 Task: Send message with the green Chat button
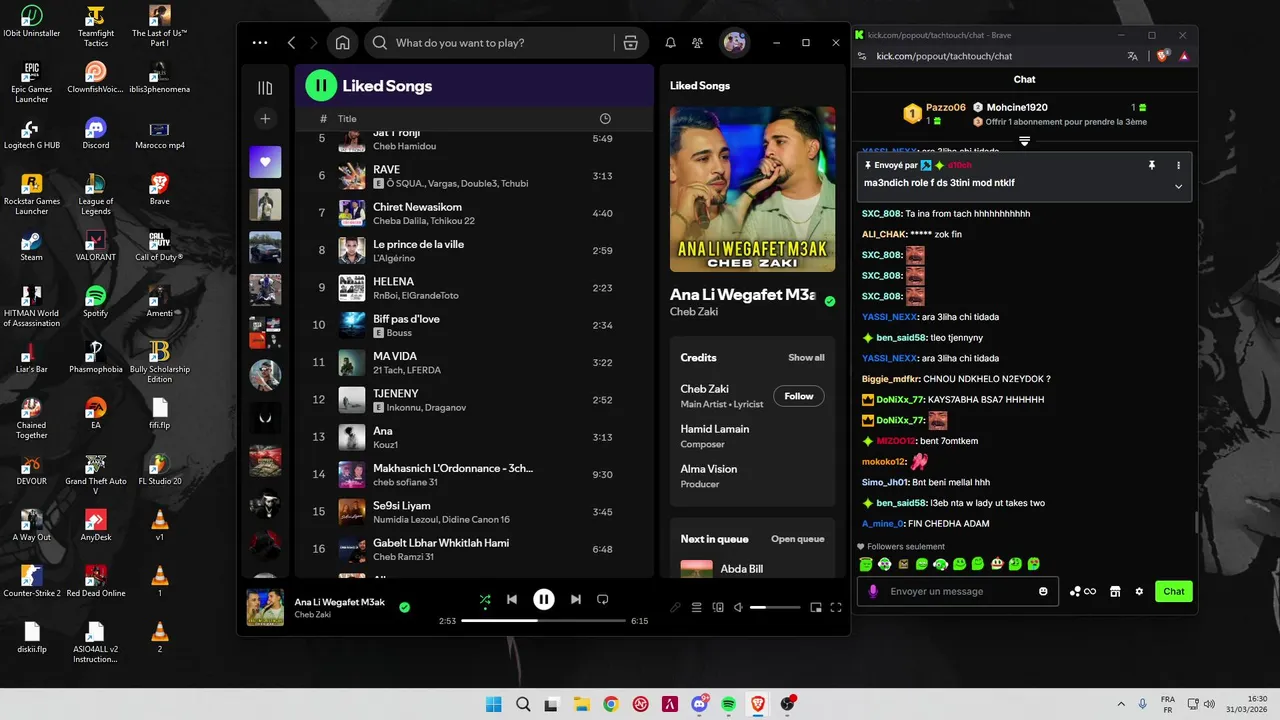(1174, 591)
